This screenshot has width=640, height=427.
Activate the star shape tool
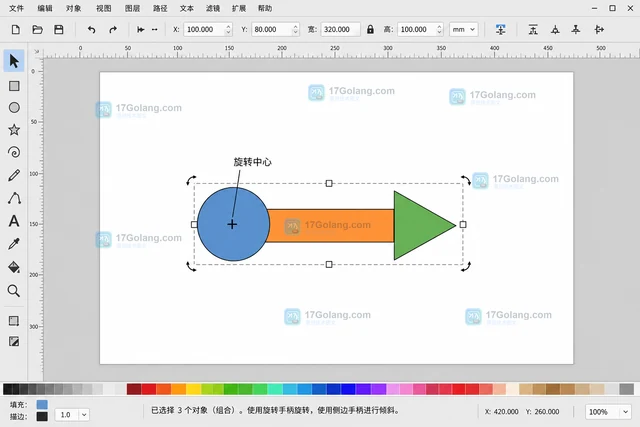[x=14, y=130]
